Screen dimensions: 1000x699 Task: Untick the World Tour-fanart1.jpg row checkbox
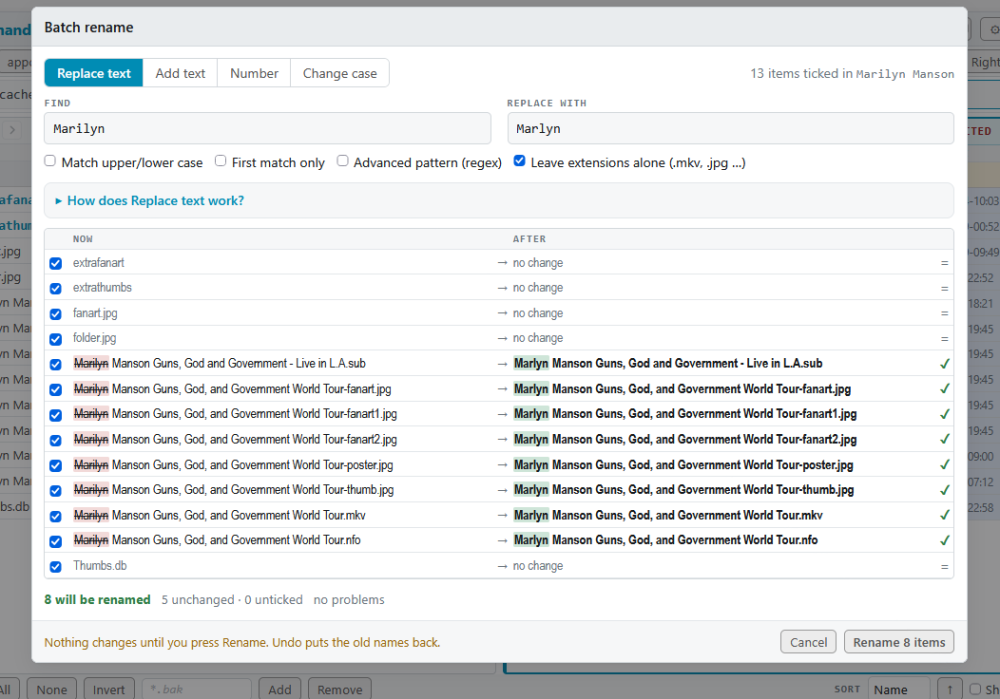coord(55,415)
